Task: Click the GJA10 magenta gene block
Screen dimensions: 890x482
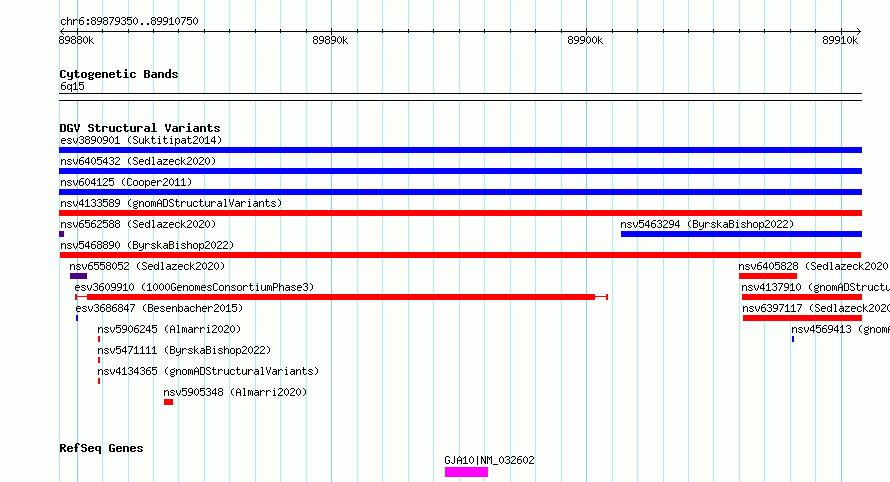Action: tap(466, 472)
